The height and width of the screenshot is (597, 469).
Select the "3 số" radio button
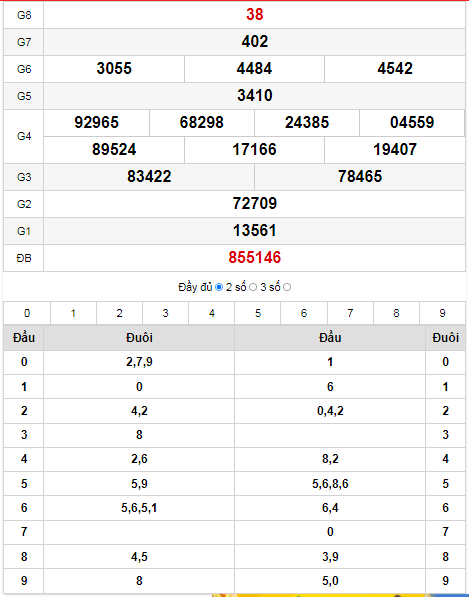(x=287, y=287)
